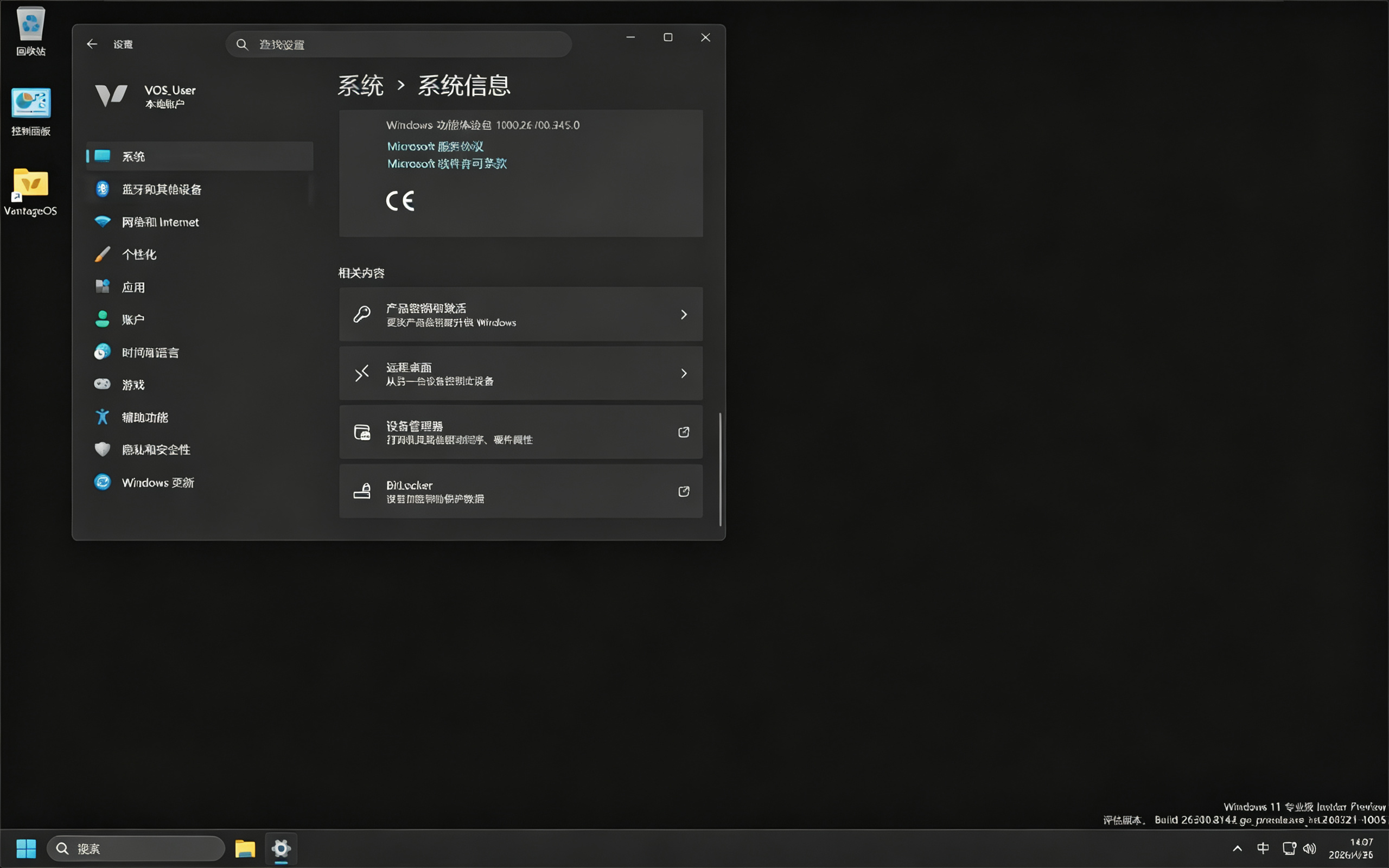Expand 产品密钥和激活 with its chevron
The width and height of the screenshot is (1389, 868).
(684, 315)
